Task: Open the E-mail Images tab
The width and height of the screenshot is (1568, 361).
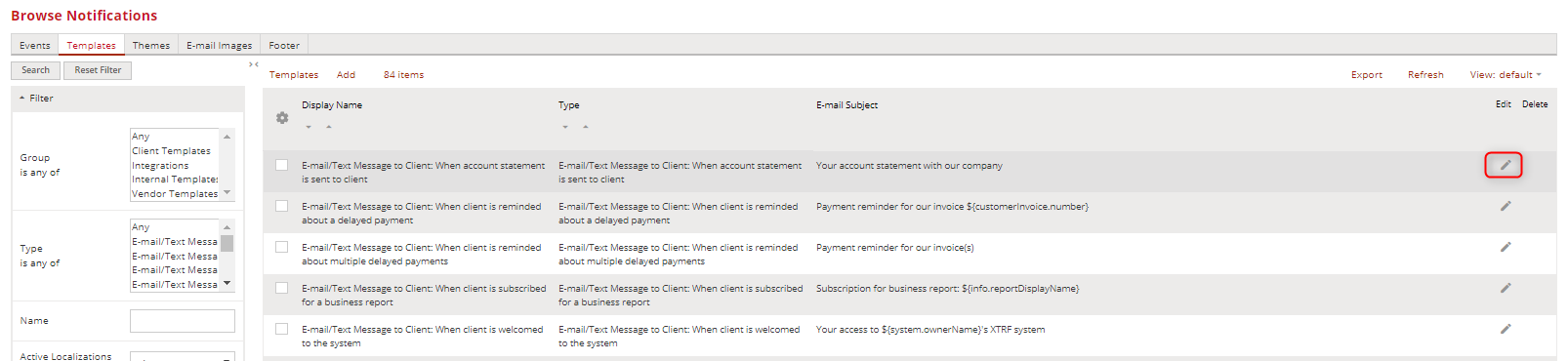Action: [220, 45]
